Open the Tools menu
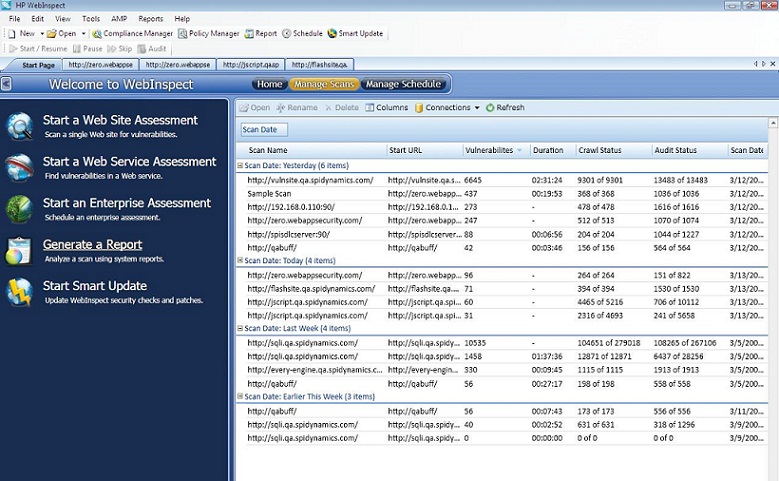The height and width of the screenshot is (481, 779). click(91, 19)
